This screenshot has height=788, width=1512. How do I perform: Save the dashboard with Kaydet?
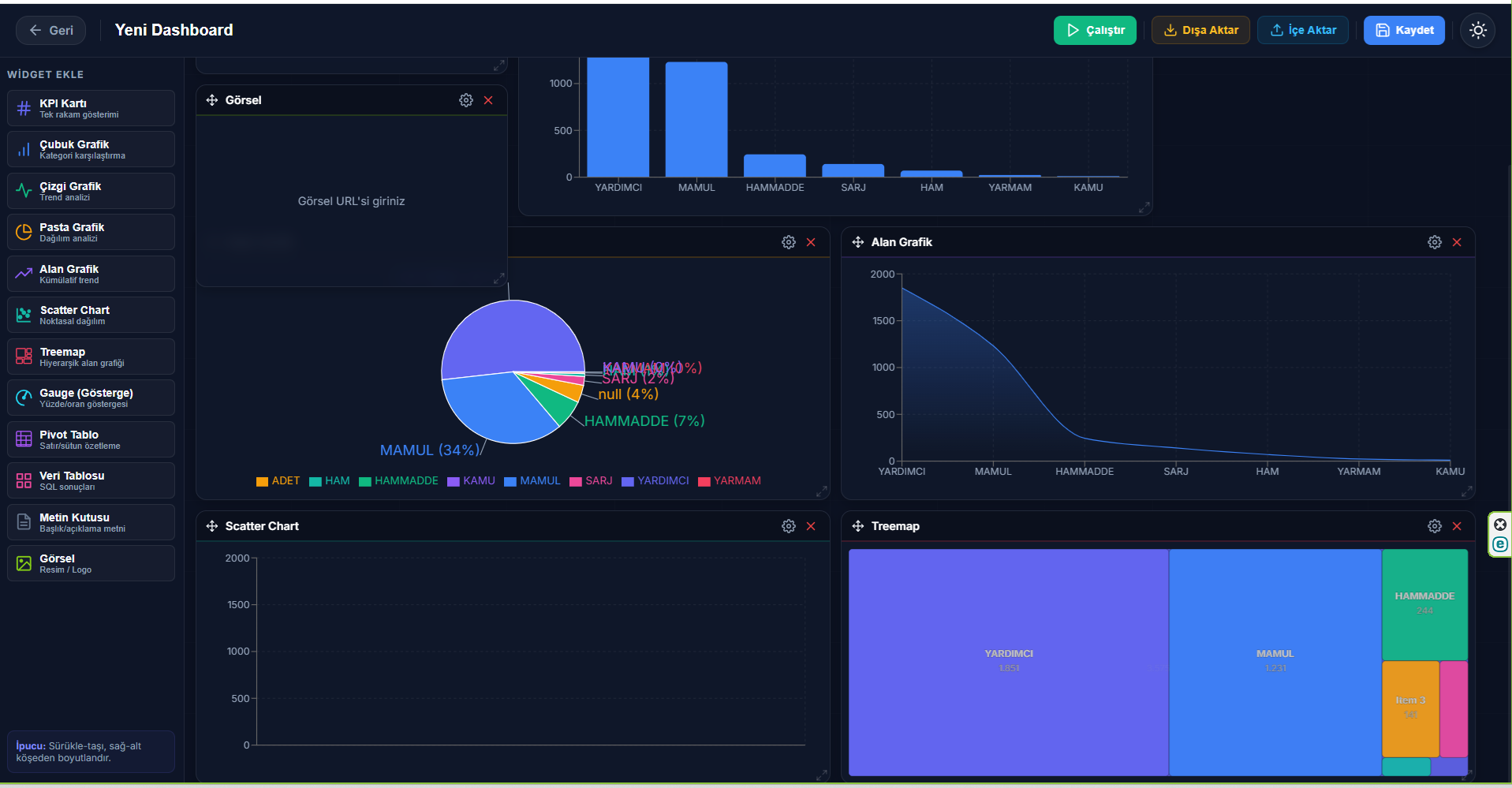pos(1404,30)
